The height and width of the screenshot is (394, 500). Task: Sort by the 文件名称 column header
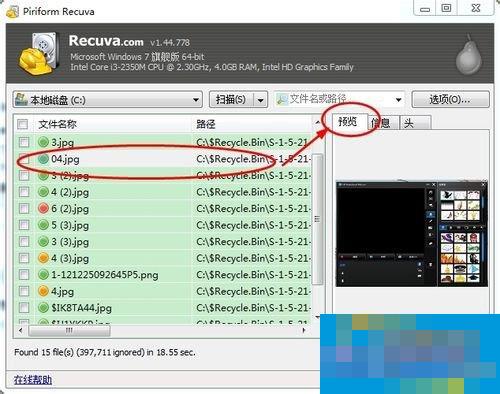pyautogui.click(x=57, y=124)
